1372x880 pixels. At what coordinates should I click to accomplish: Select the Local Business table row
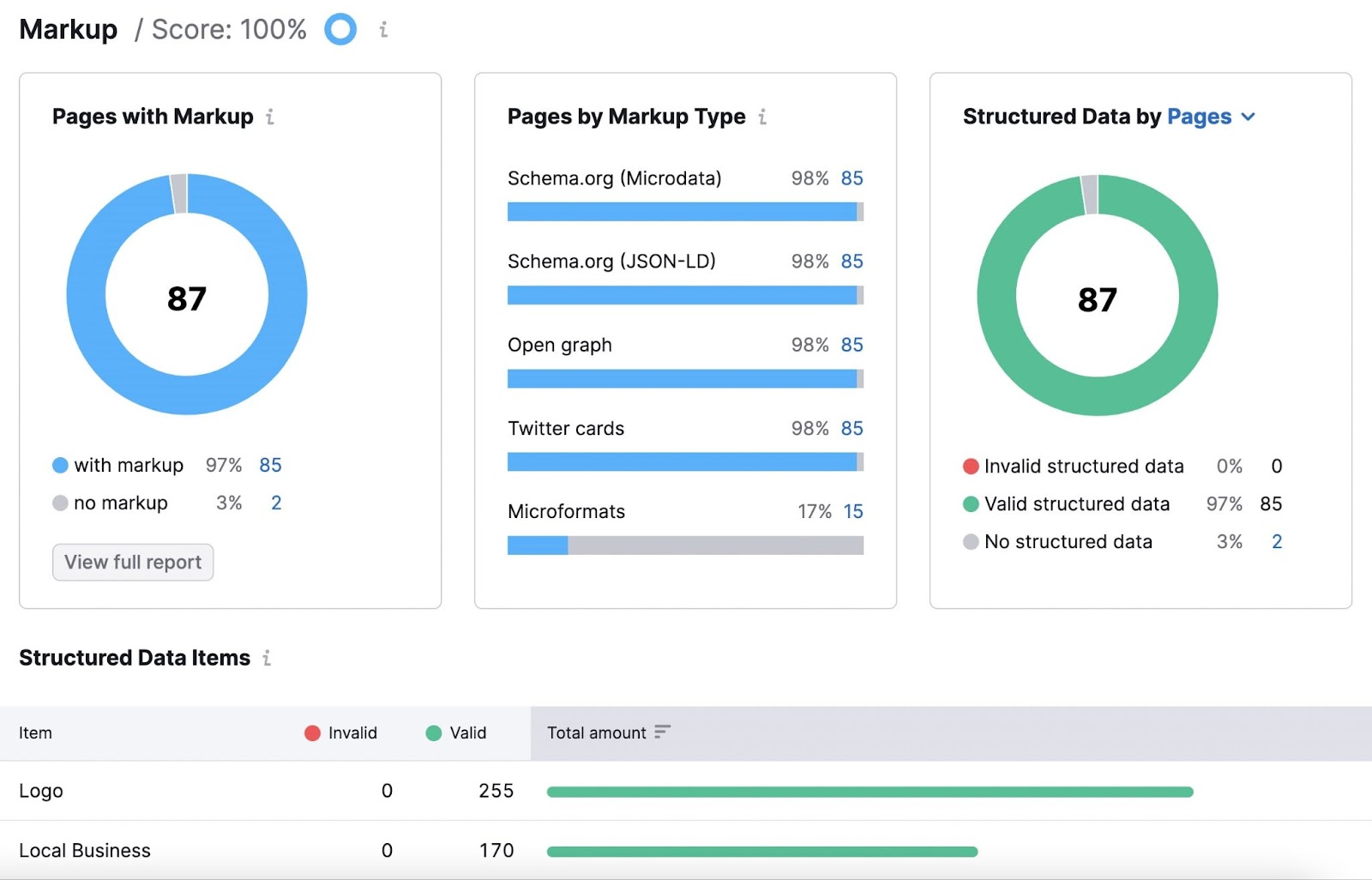85,850
